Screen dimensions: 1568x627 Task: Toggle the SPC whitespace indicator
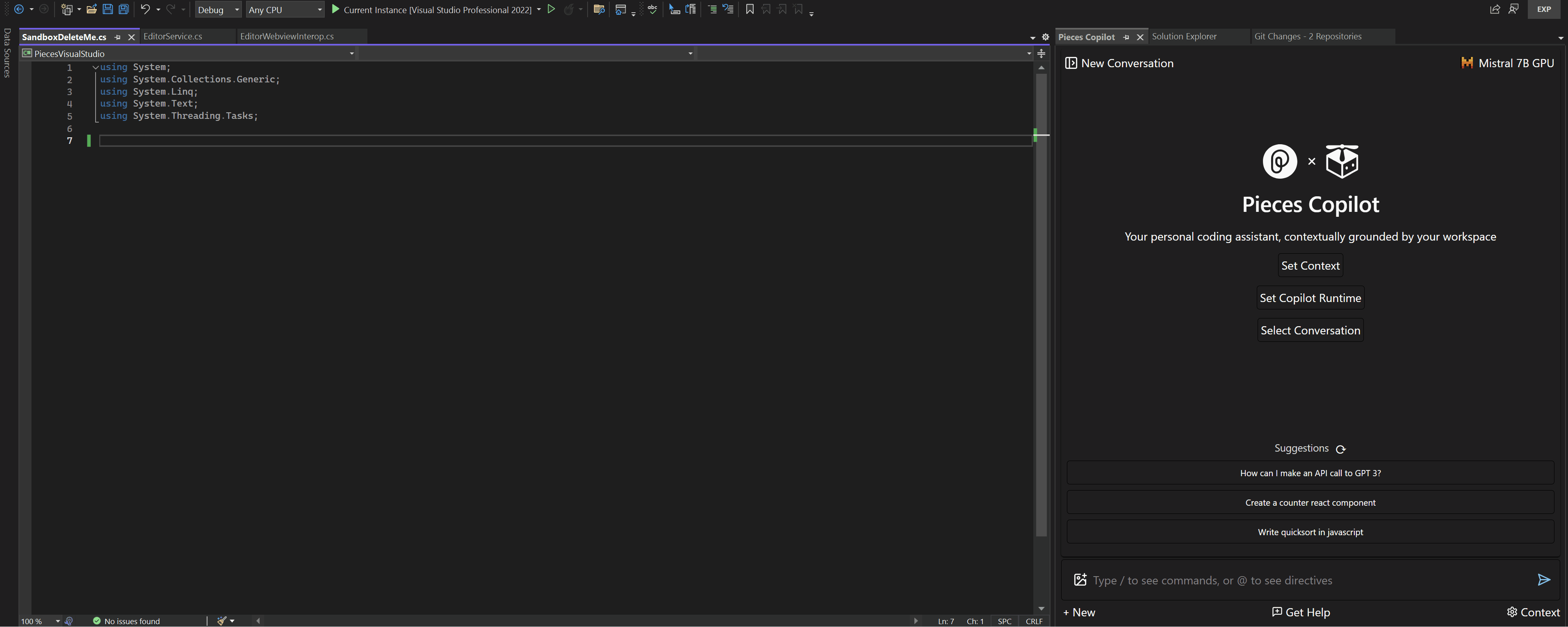click(x=1004, y=621)
